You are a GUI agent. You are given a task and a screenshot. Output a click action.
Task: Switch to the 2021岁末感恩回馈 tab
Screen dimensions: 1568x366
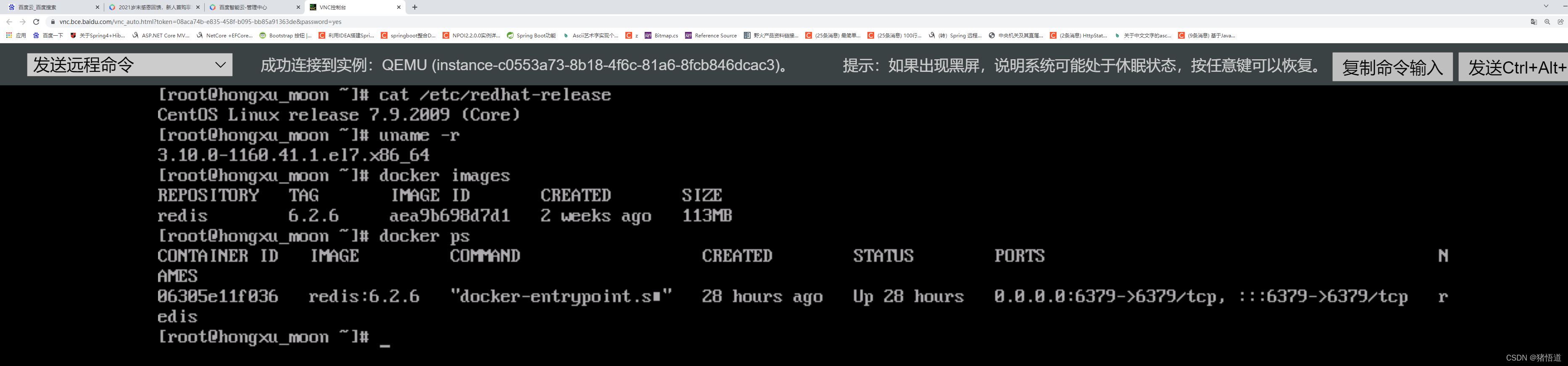click(153, 7)
